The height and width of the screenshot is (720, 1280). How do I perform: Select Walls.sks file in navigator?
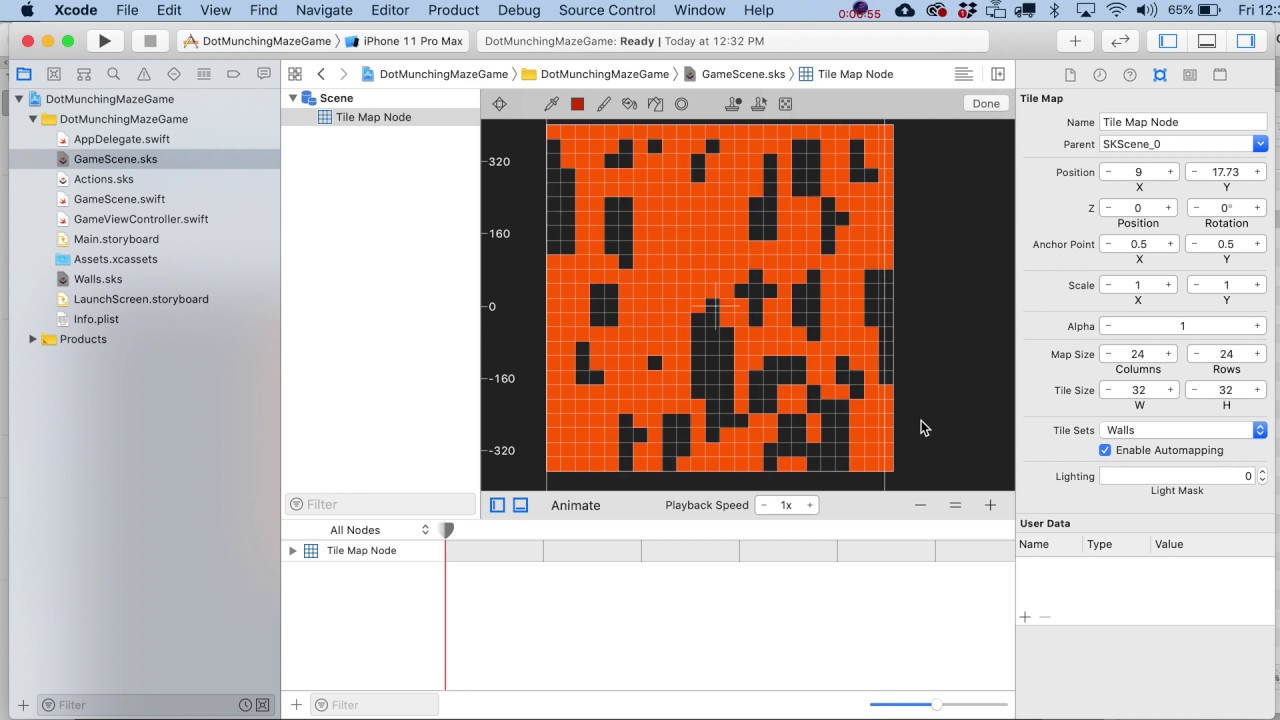click(98, 279)
